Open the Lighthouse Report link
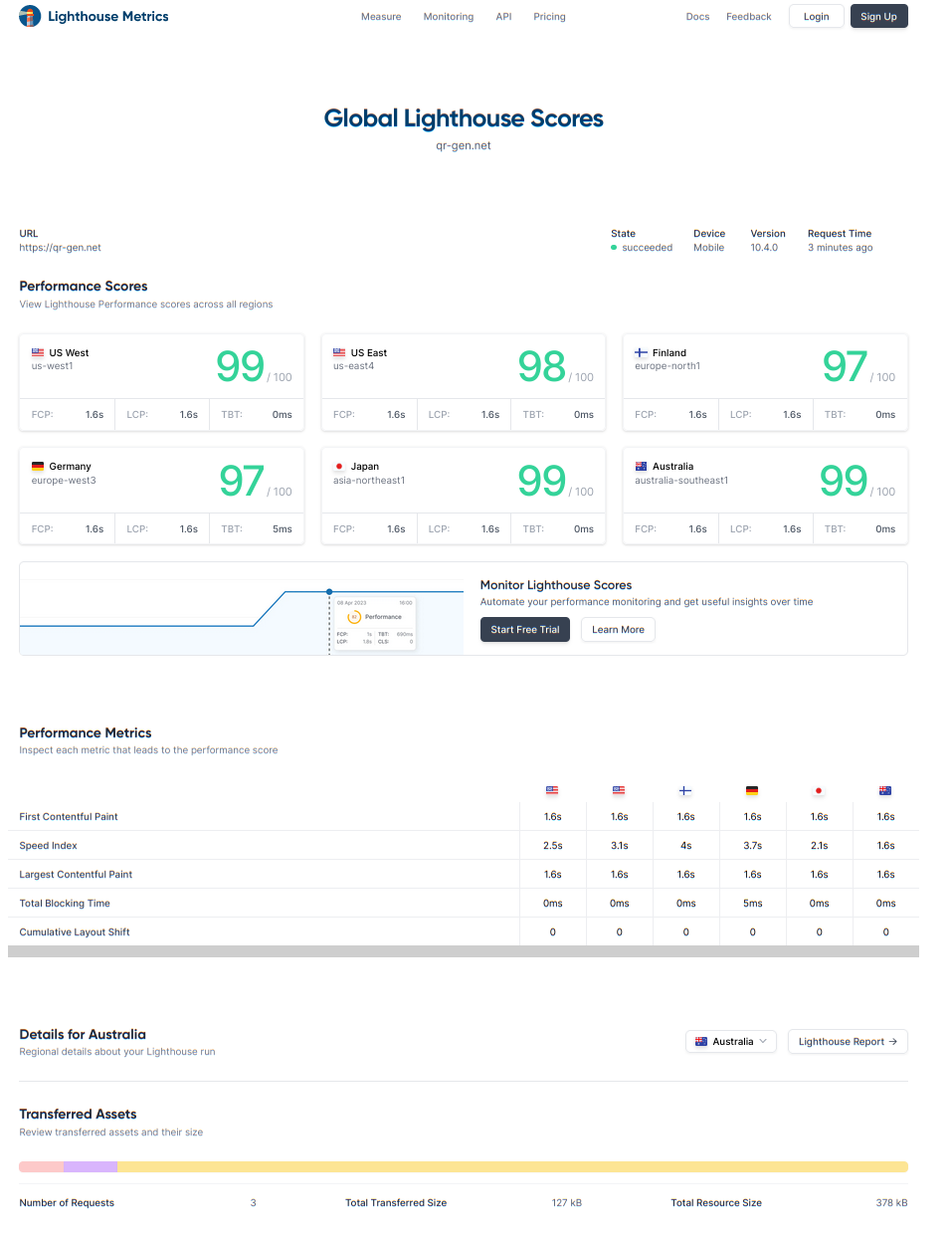This screenshot has width=952, height=1233. click(x=848, y=1042)
